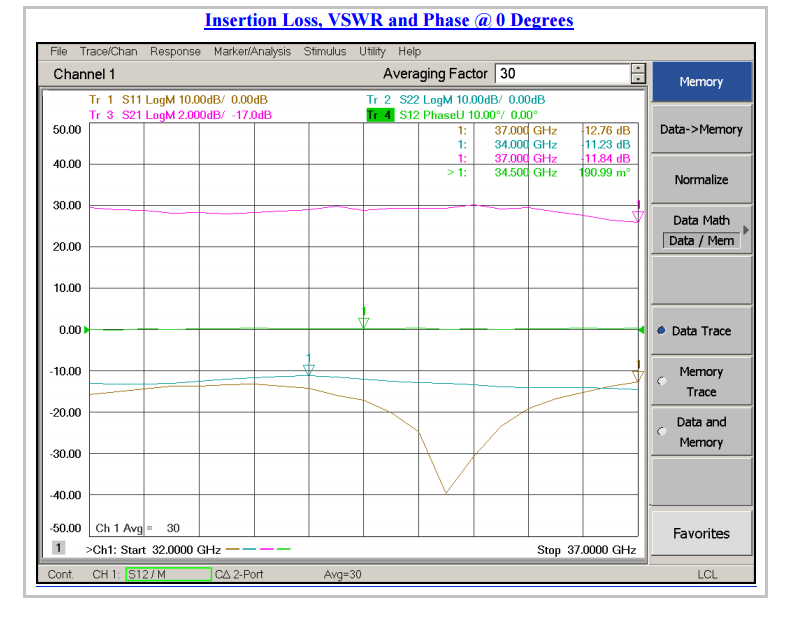Open the Trace/Chan menu
Image resolution: width=792 pixels, height=634 pixels.
tap(109, 51)
